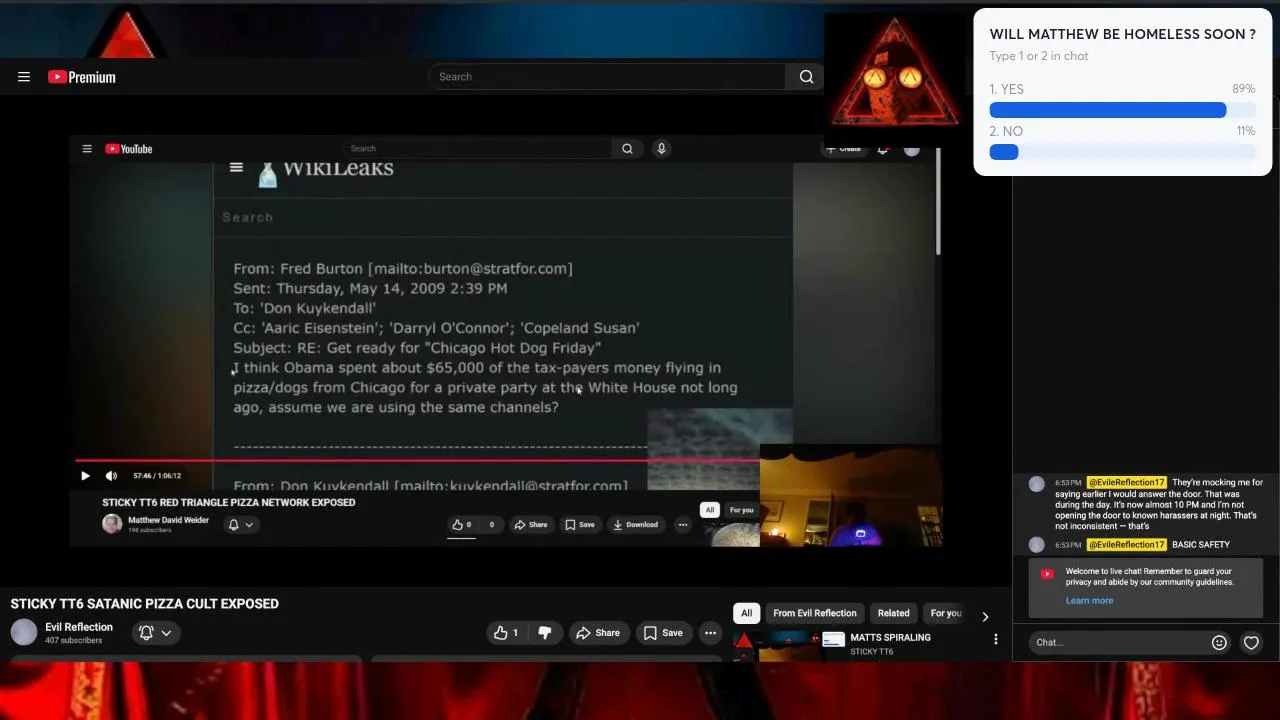Open the inner video's hamburger menu

click(x=87, y=149)
